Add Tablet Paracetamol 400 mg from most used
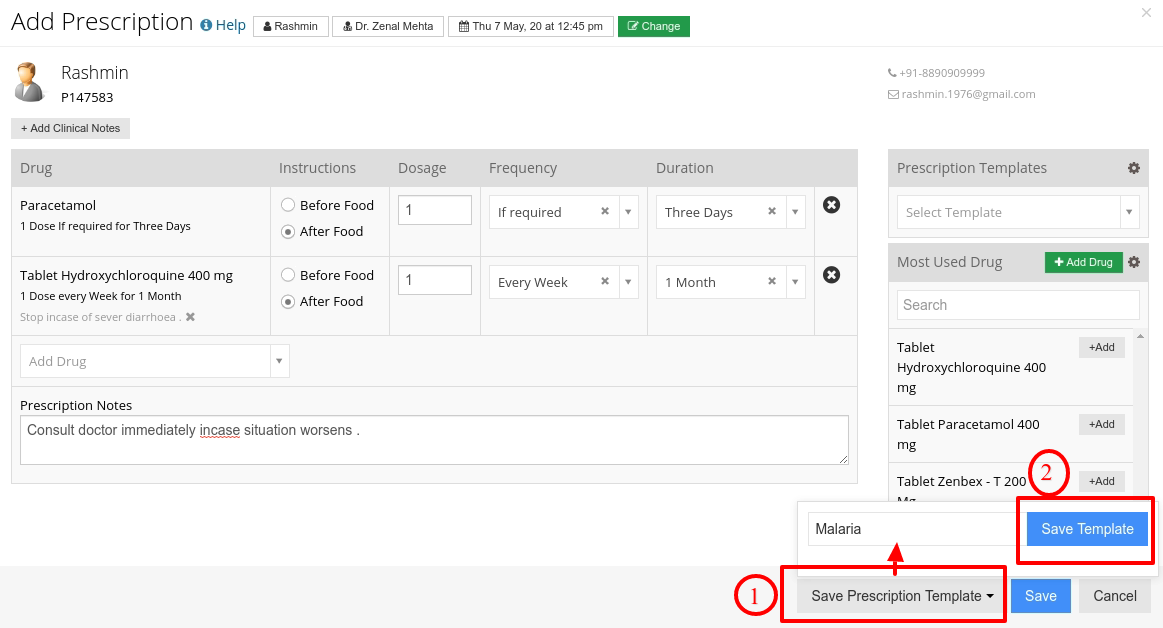 (x=1101, y=424)
